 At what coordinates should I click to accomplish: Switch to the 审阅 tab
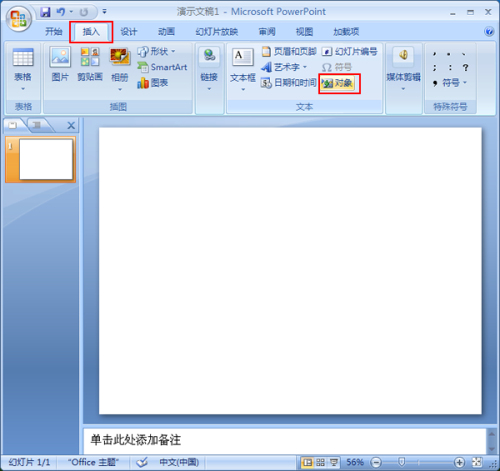(x=267, y=32)
